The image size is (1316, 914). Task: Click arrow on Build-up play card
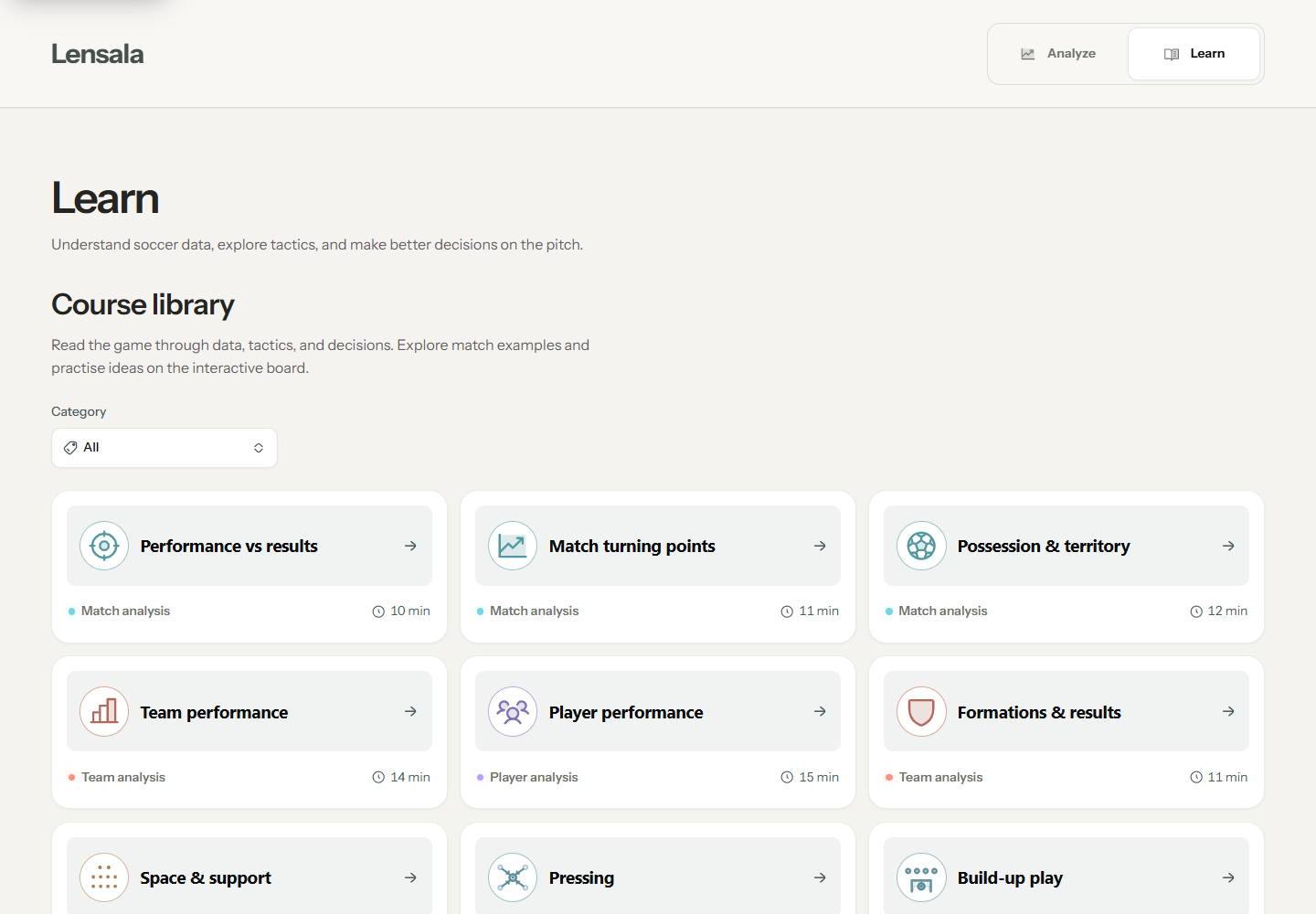tap(1228, 877)
